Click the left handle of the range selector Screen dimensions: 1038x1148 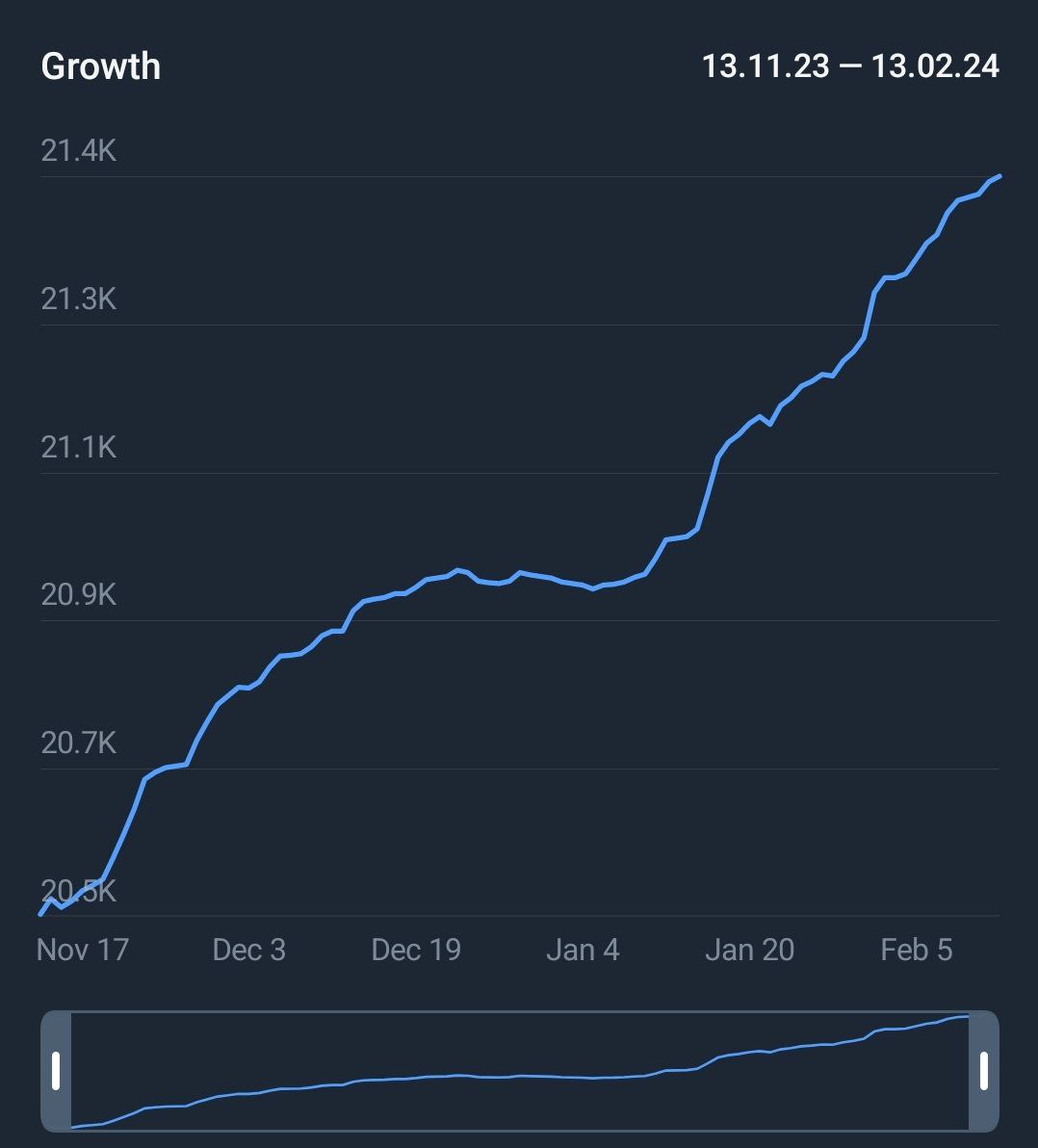(56, 1071)
